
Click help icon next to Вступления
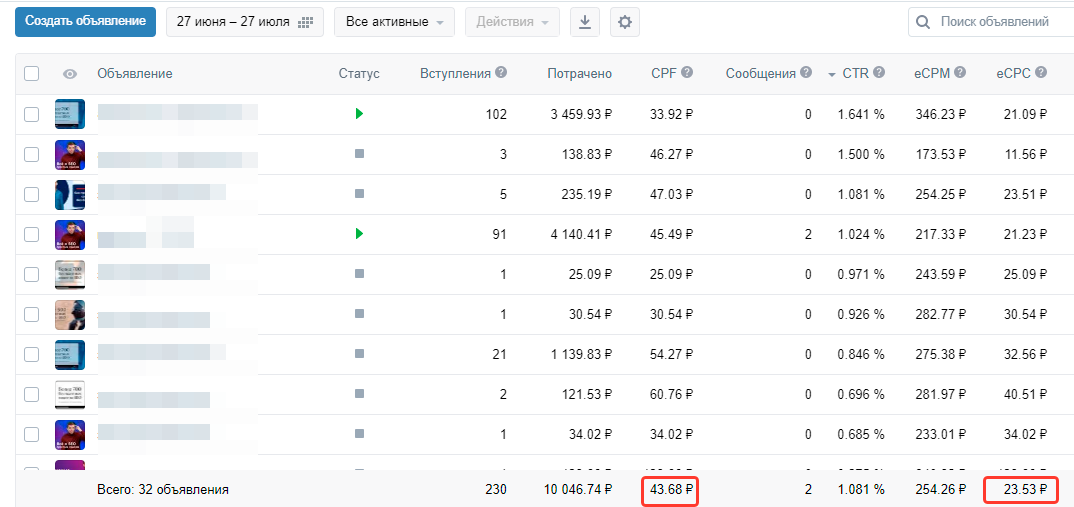coord(501,72)
